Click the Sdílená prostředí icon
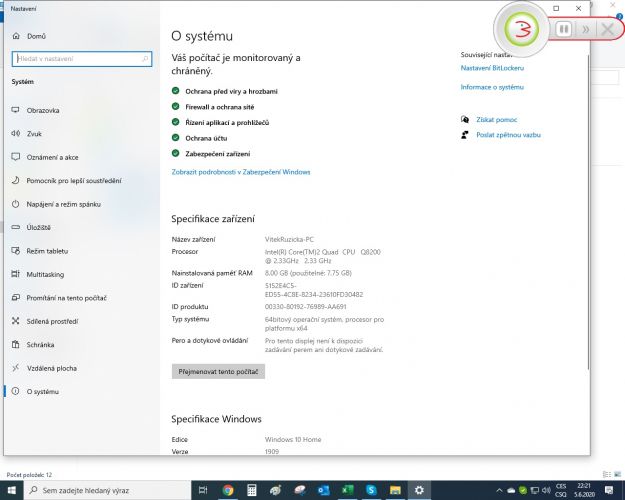The image size is (625, 500). click(x=16, y=321)
